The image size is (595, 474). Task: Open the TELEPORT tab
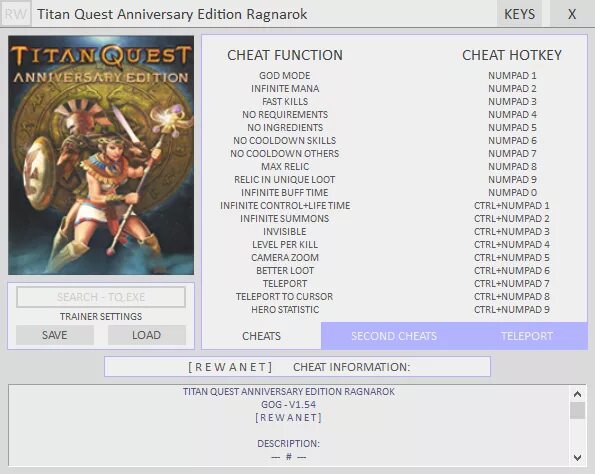[x=527, y=336]
